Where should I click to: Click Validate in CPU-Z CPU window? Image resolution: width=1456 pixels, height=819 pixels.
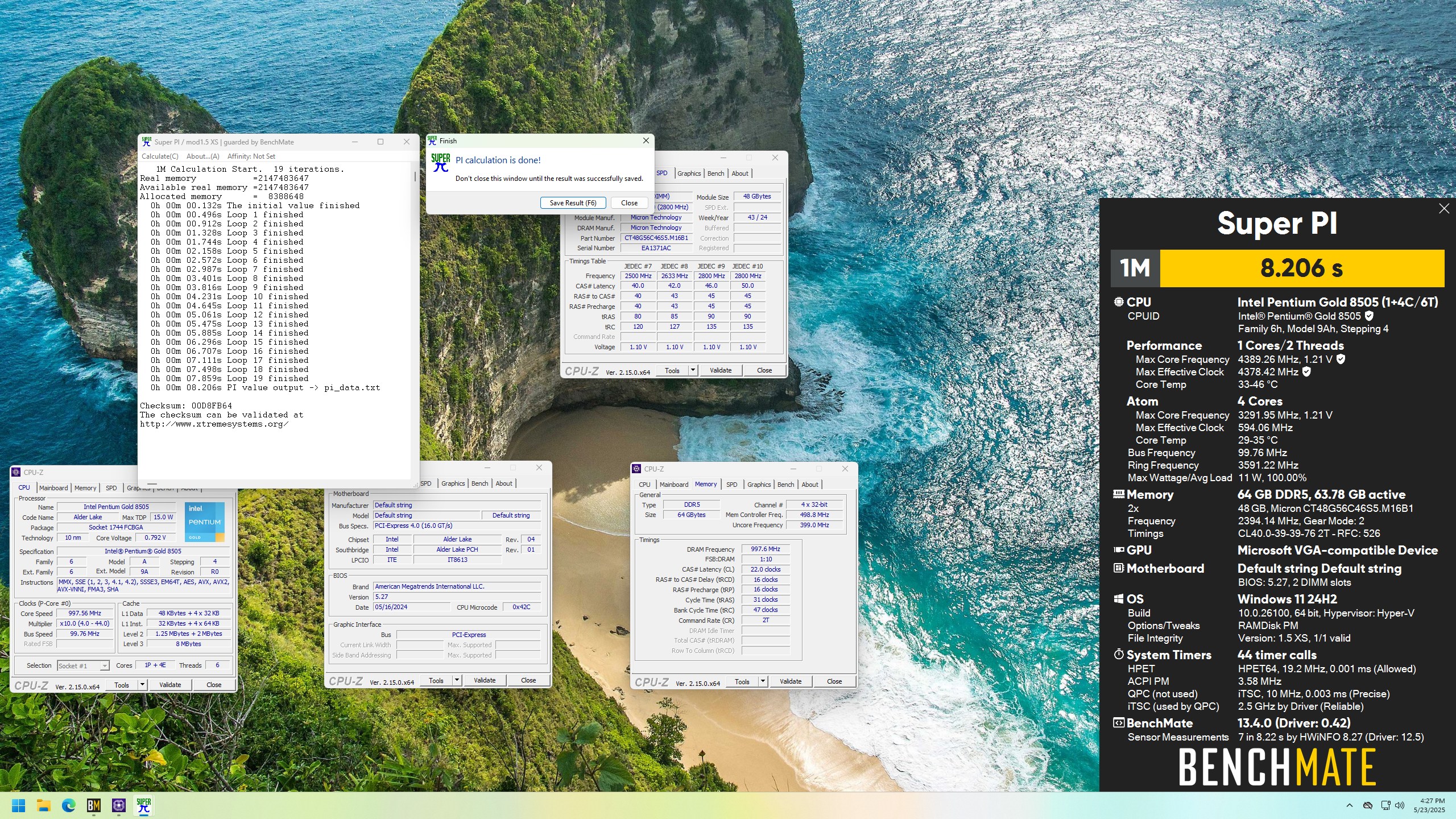pyautogui.click(x=170, y=685)
